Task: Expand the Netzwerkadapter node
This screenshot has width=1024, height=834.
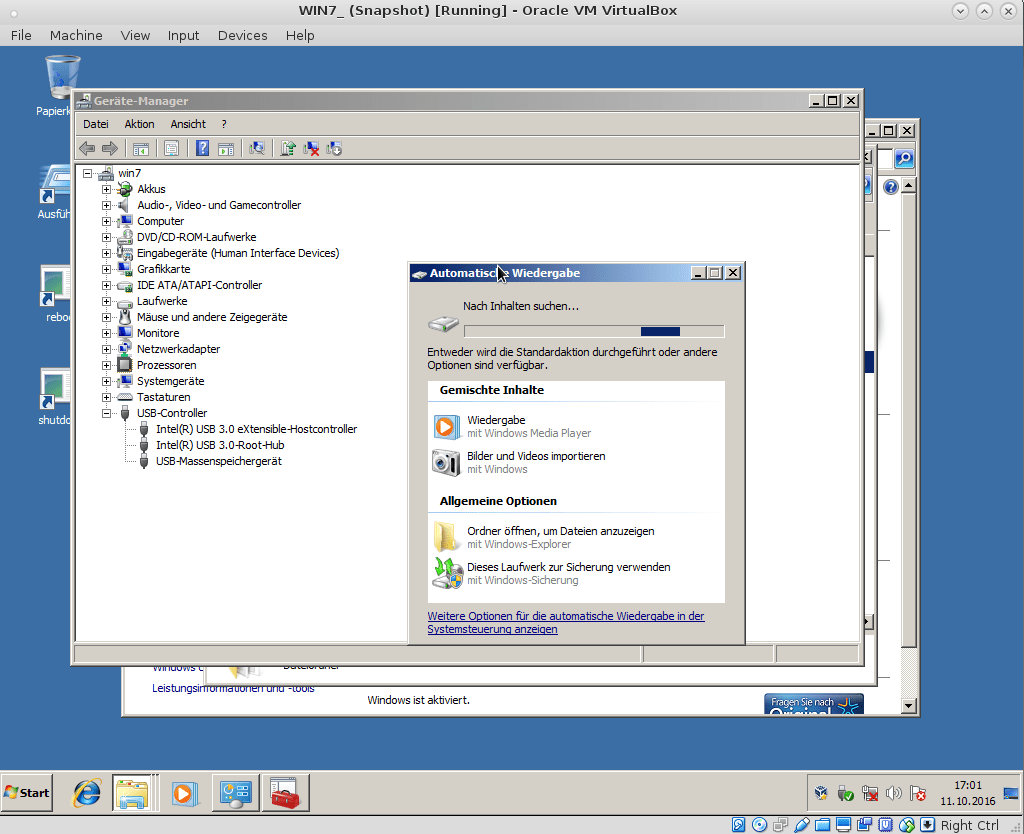Action: click(106, 349)
